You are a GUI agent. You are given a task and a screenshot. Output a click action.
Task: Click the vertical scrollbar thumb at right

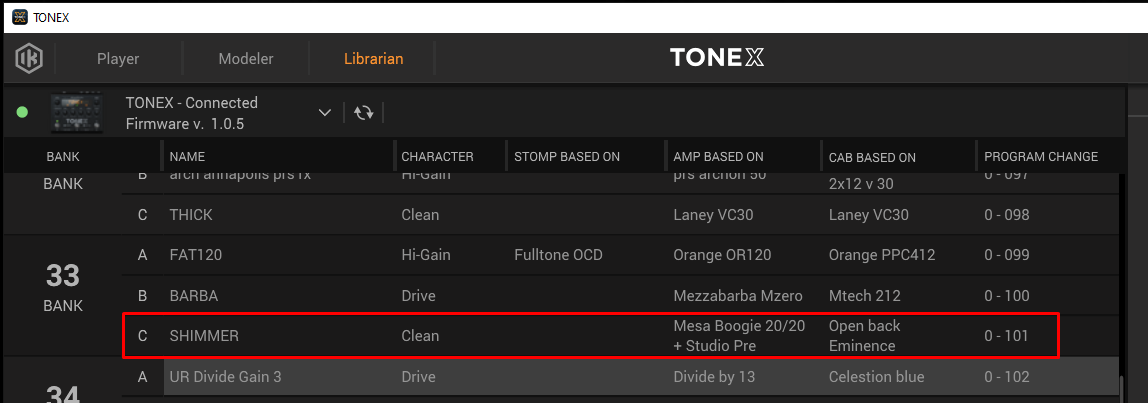click(1122, 386)
